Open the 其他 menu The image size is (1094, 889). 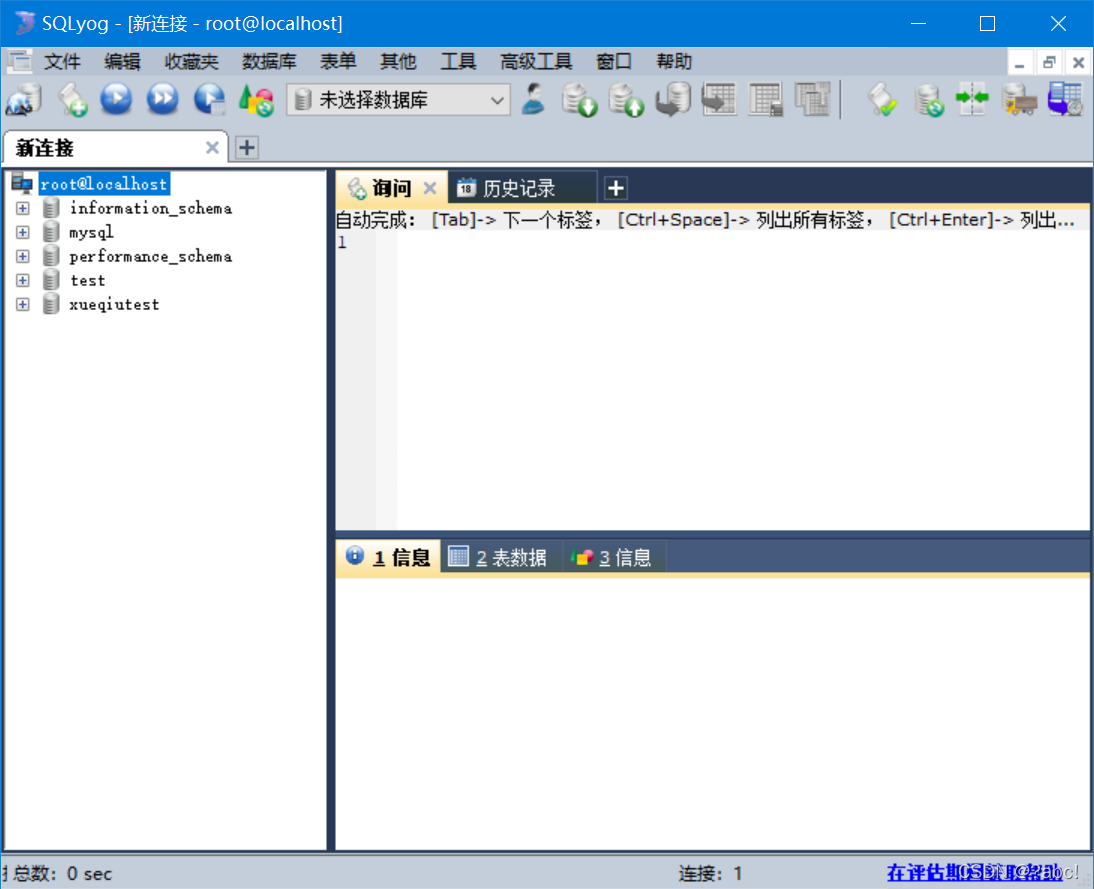tap(398, 62)
